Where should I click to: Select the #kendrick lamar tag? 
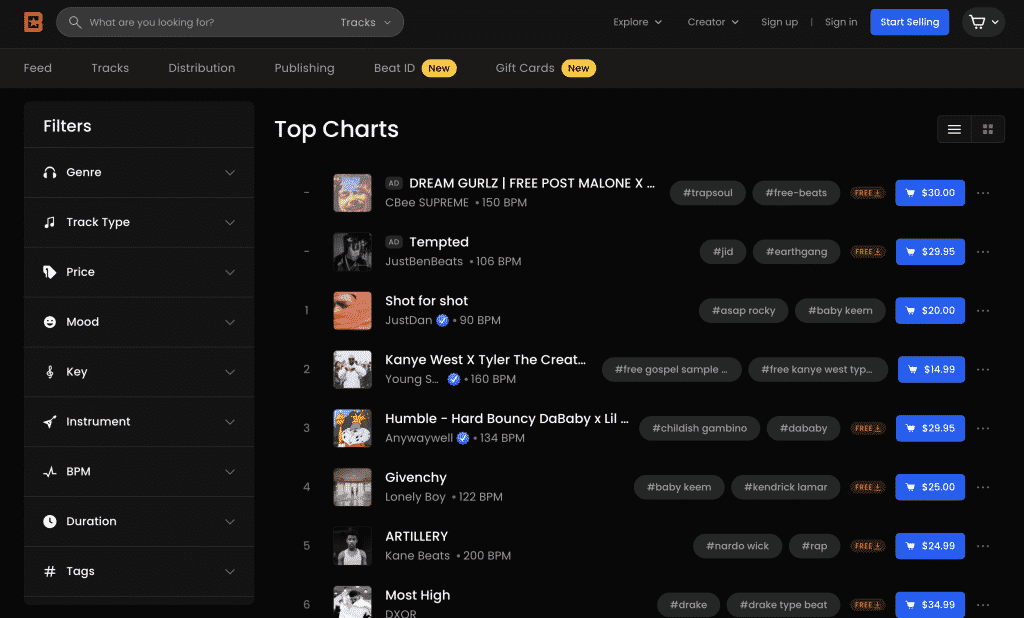tap(785, 488)
